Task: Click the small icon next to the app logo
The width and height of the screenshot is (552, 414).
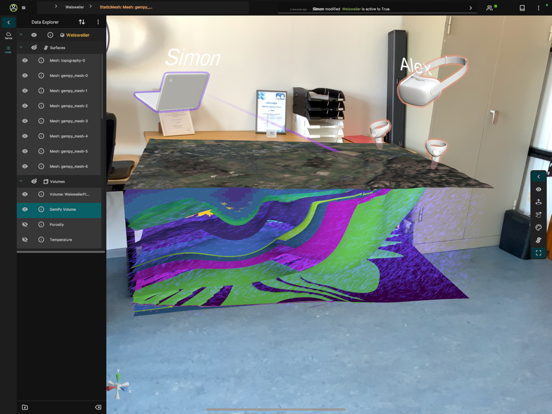Action: pyautogui.click(x=24, y=7)
